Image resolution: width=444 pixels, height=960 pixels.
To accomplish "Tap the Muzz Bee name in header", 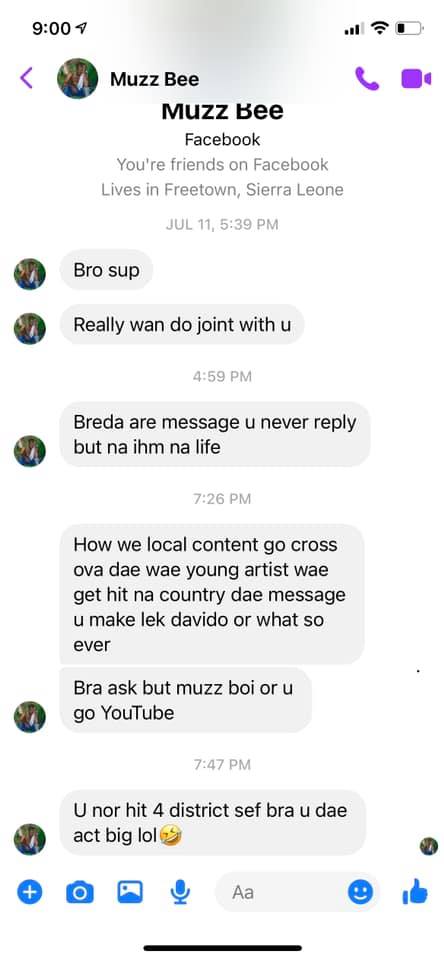I will click(154, 79).
